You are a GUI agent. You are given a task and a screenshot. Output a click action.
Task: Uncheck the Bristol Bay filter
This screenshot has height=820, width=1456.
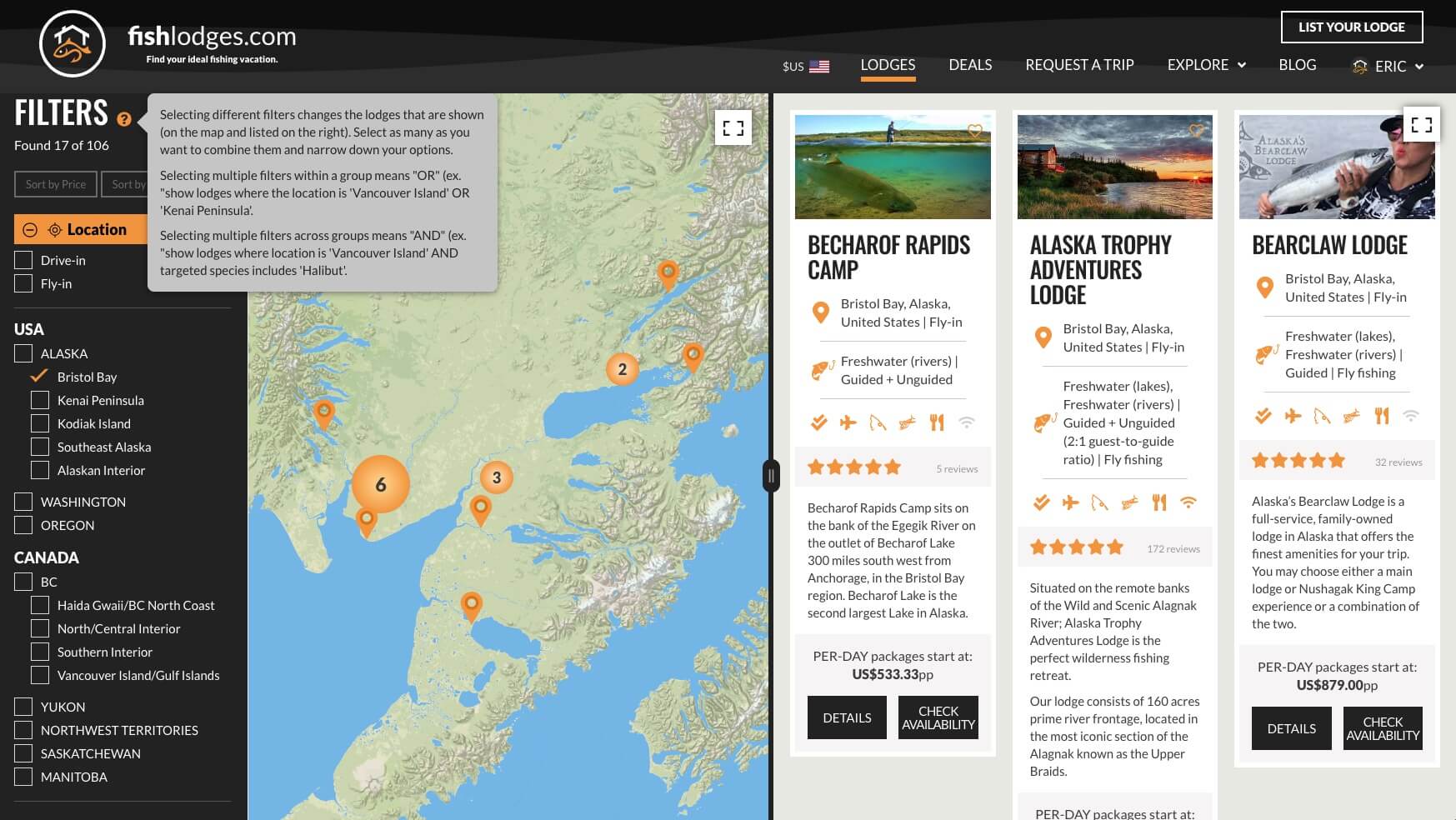(x=39, y=377)
